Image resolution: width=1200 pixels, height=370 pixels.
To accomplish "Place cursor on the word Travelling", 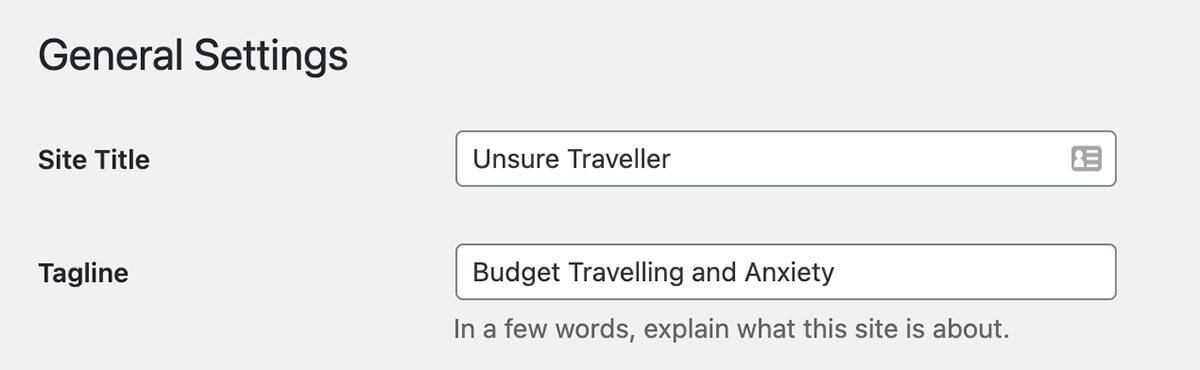I will (624, 272).
